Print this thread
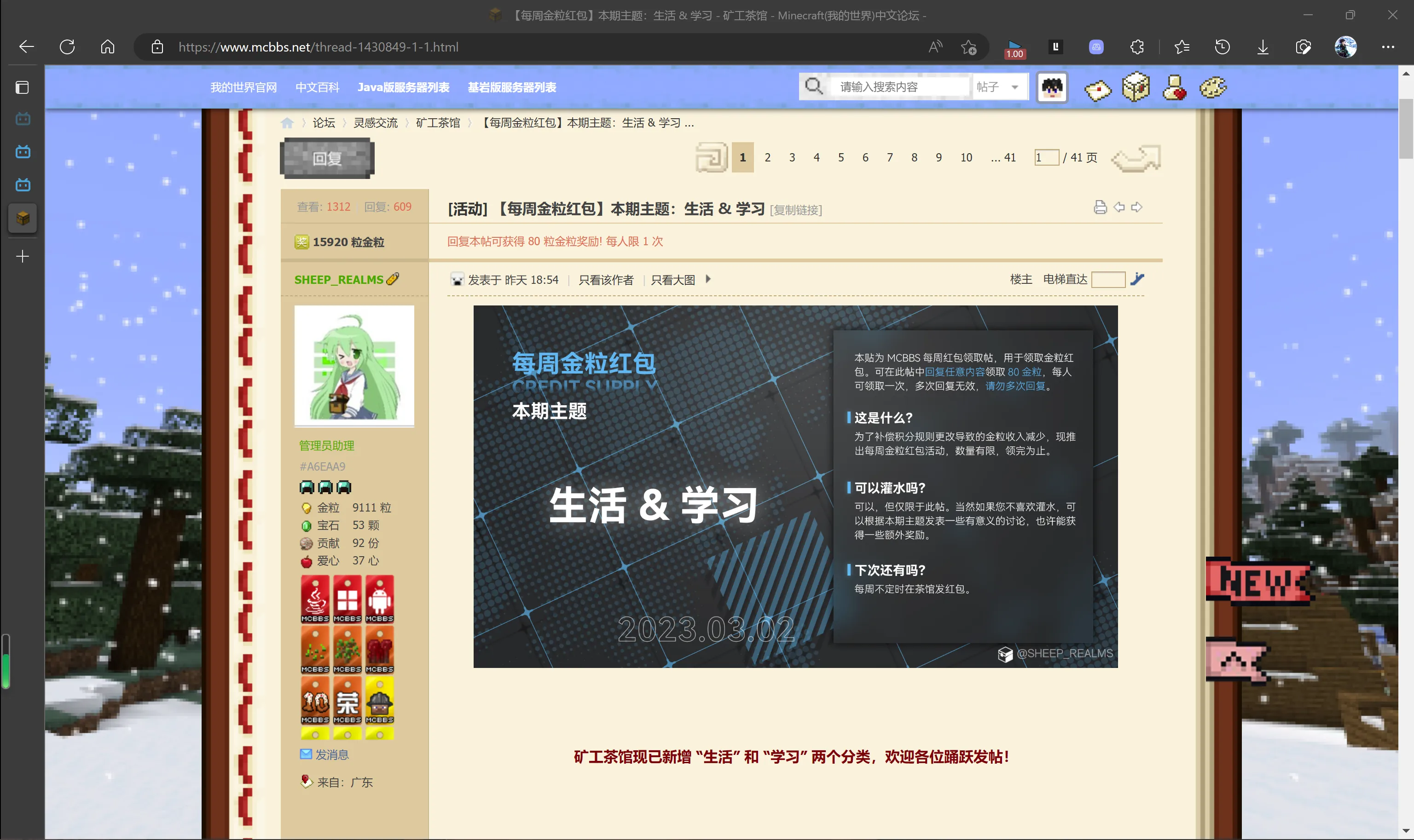This screenshot has height=840, width=1414. (x=1100, y=207)
